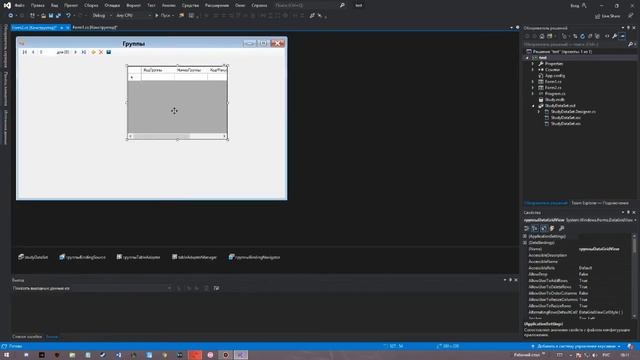Image resolution: width=640 pixels, height=360 pixels.
Task: Click the Undo toolbar icon
Action: click(x=69, y=16)
